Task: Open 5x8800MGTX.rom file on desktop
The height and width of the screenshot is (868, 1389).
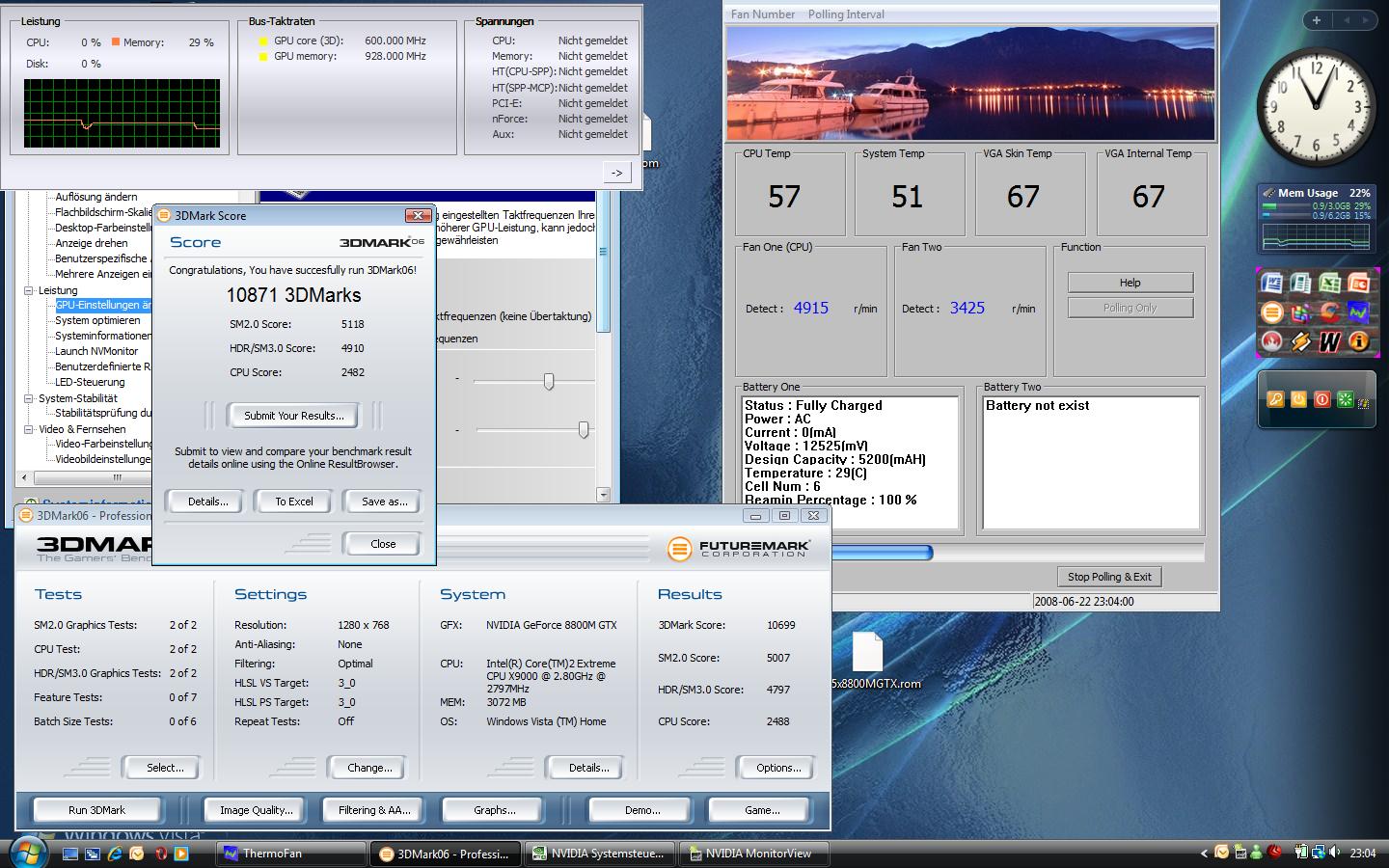Action: point(870,662)
